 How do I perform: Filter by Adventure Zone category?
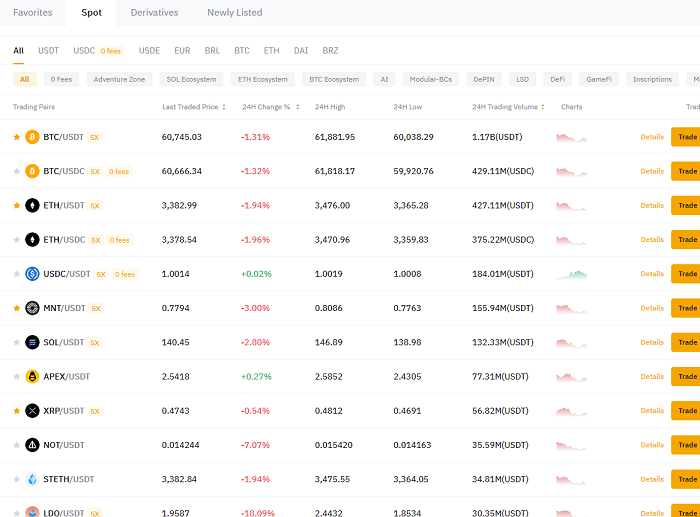pos(119,79)
